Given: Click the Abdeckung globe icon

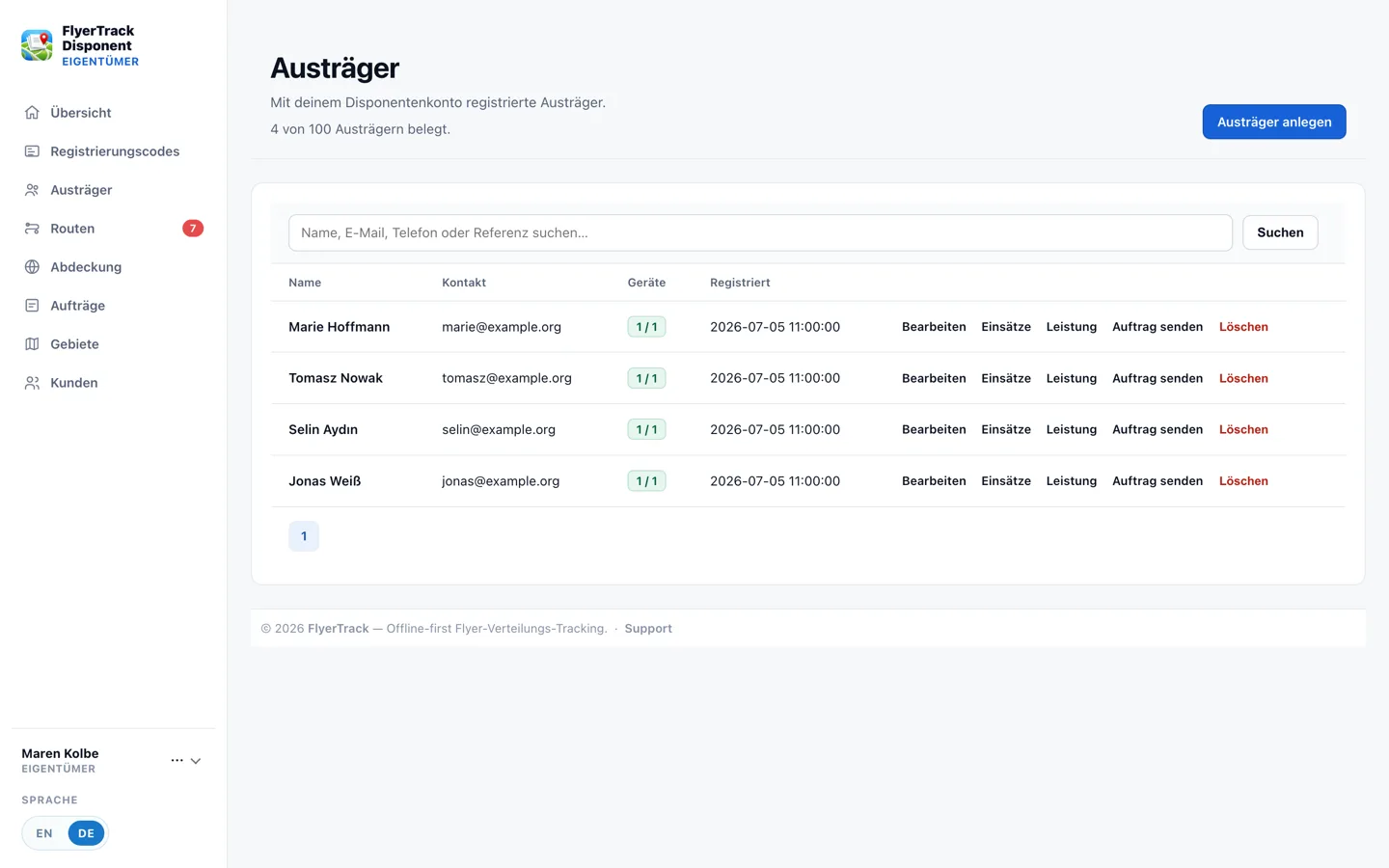Looking at the screenshot, I should [32, 267].
